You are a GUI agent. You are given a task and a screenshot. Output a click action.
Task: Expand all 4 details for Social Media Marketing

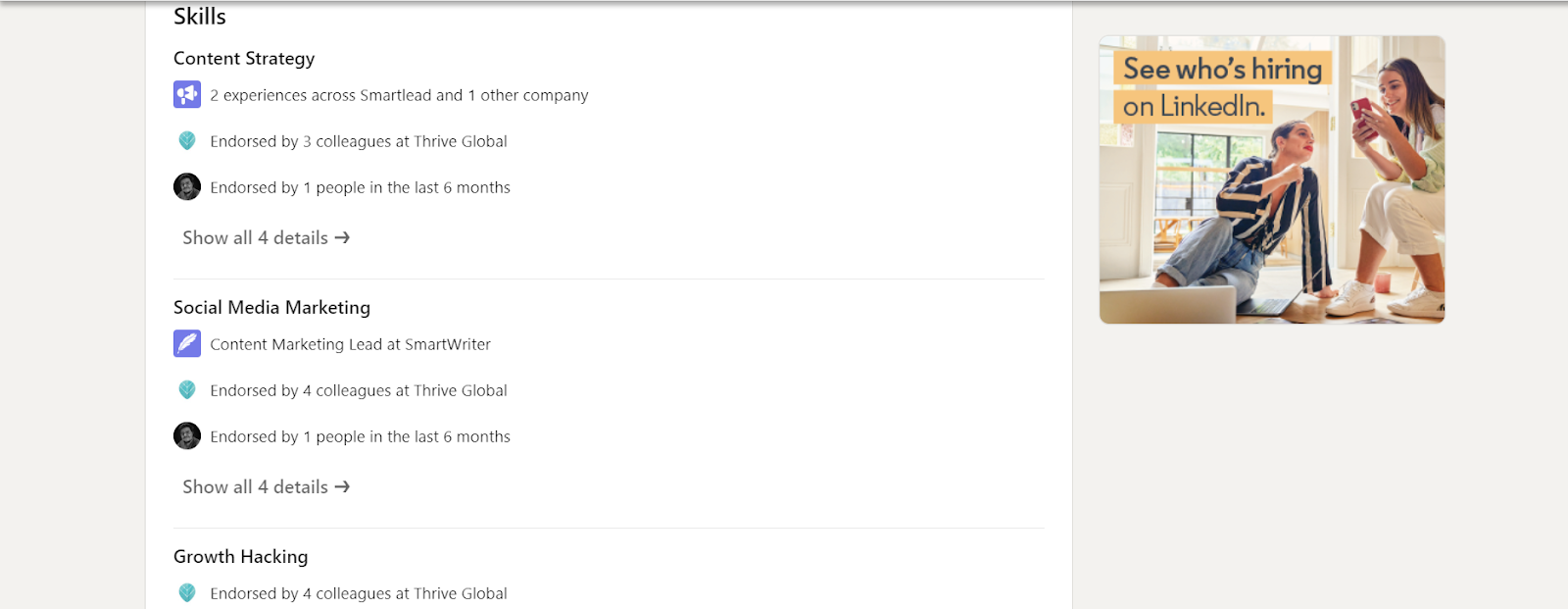(266, 486)
